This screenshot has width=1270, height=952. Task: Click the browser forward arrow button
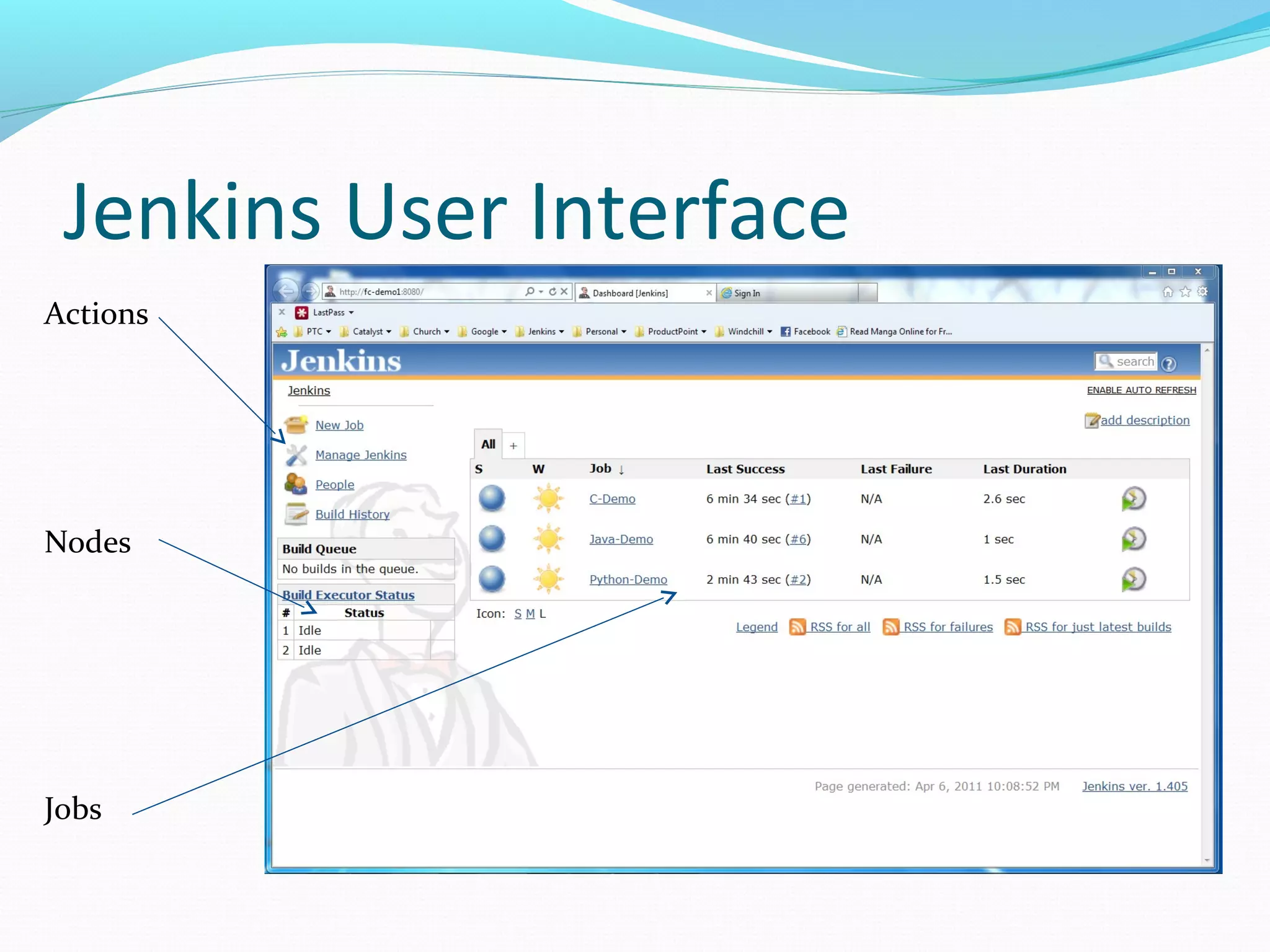310,291
